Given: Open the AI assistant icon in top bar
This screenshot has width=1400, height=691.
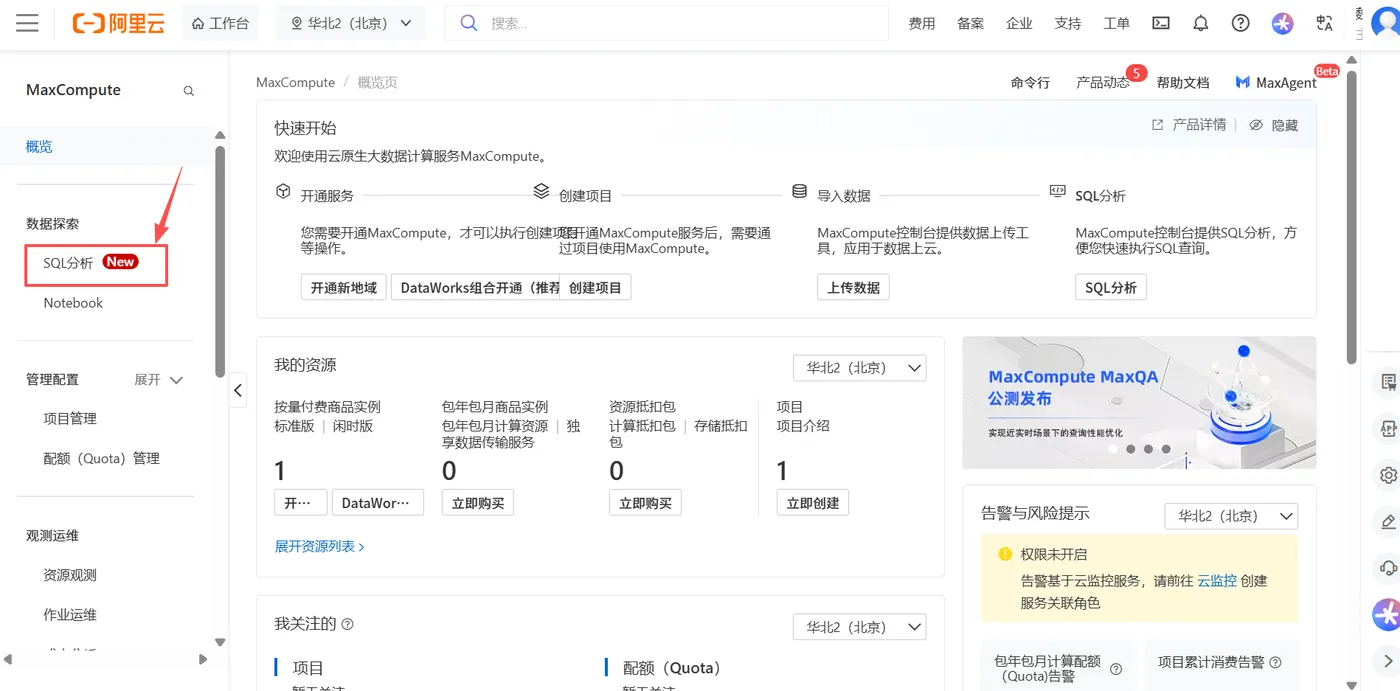Looking at the screenshot, I should [1283, 23].
